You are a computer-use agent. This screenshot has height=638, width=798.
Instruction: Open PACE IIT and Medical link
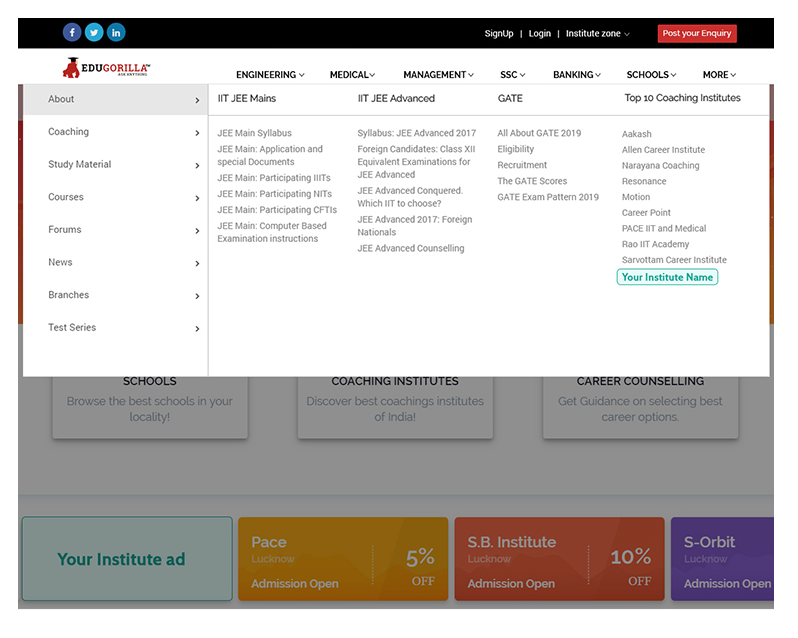tap(664, 228)
